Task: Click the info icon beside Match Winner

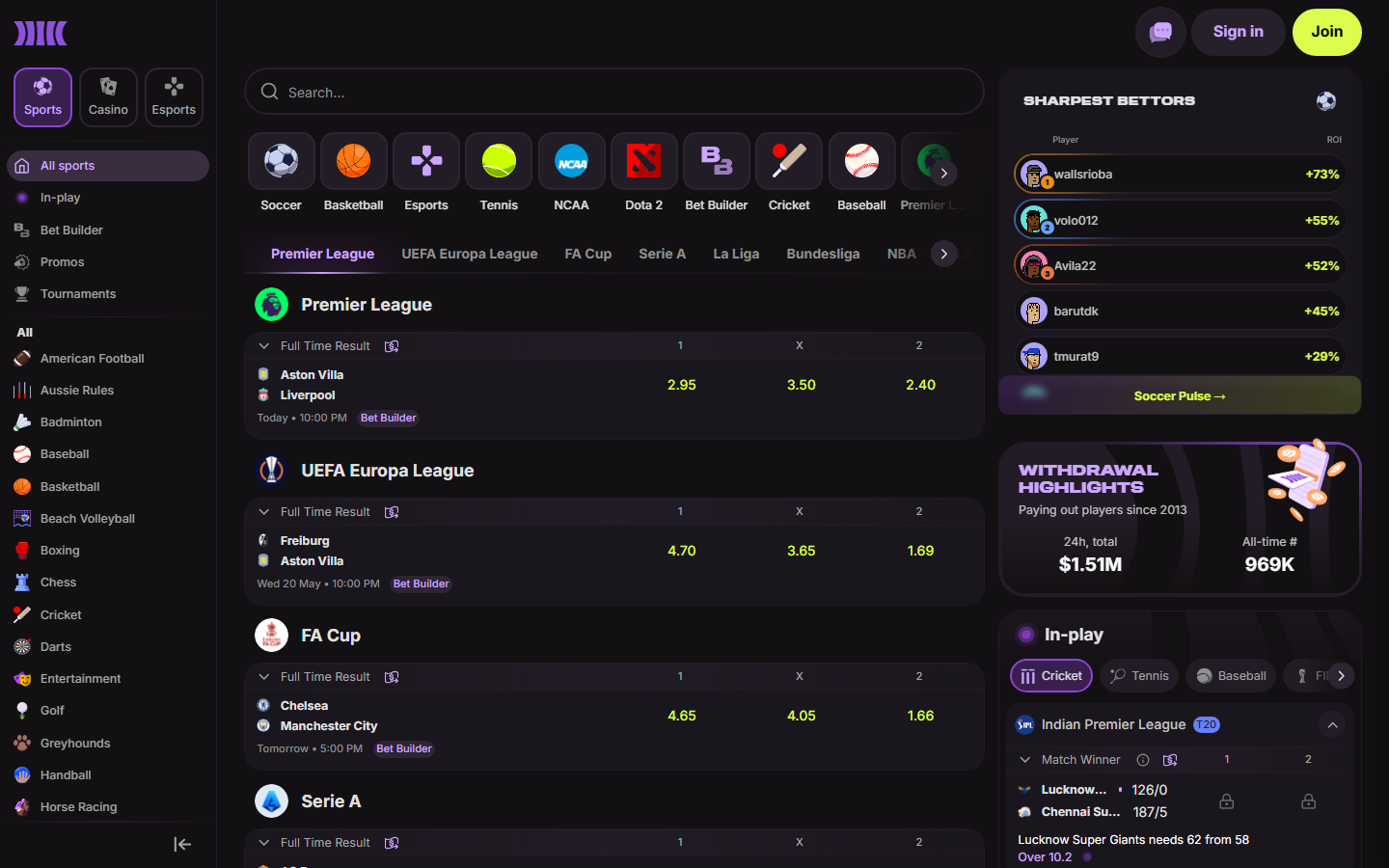Action: click(1143, 760)
